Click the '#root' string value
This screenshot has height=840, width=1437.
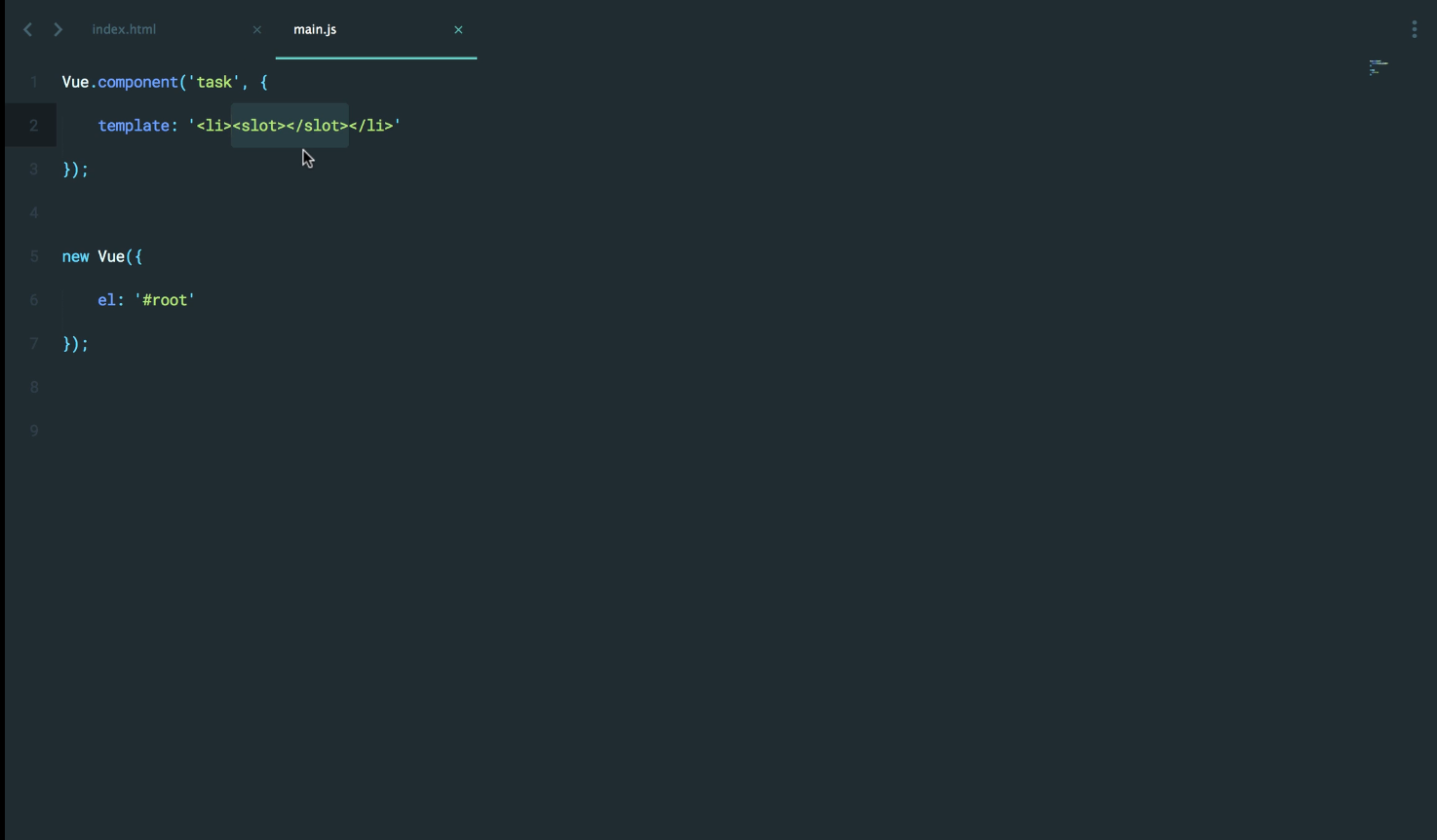[165, 300]
